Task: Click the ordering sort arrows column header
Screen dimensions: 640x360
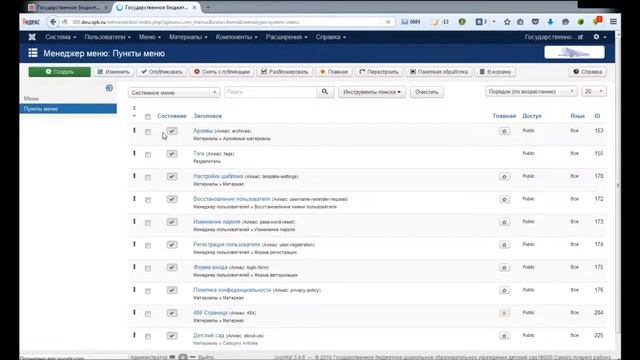Action: coord(134,112)
